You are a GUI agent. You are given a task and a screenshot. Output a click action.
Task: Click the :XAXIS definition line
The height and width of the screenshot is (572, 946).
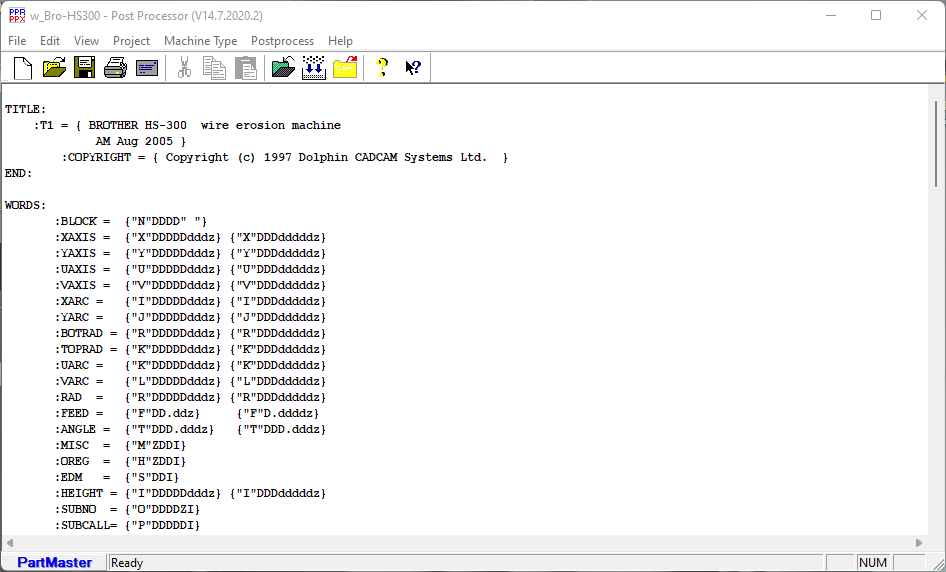click(191, 237)
